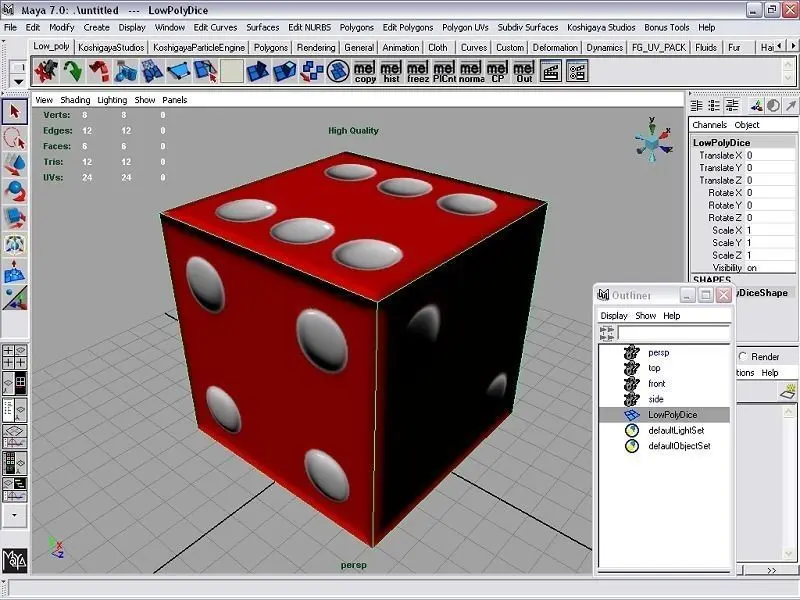Screen dimensions: 800x600
Task: Open the viewport Lighting menu
Action: pos(112,100)
